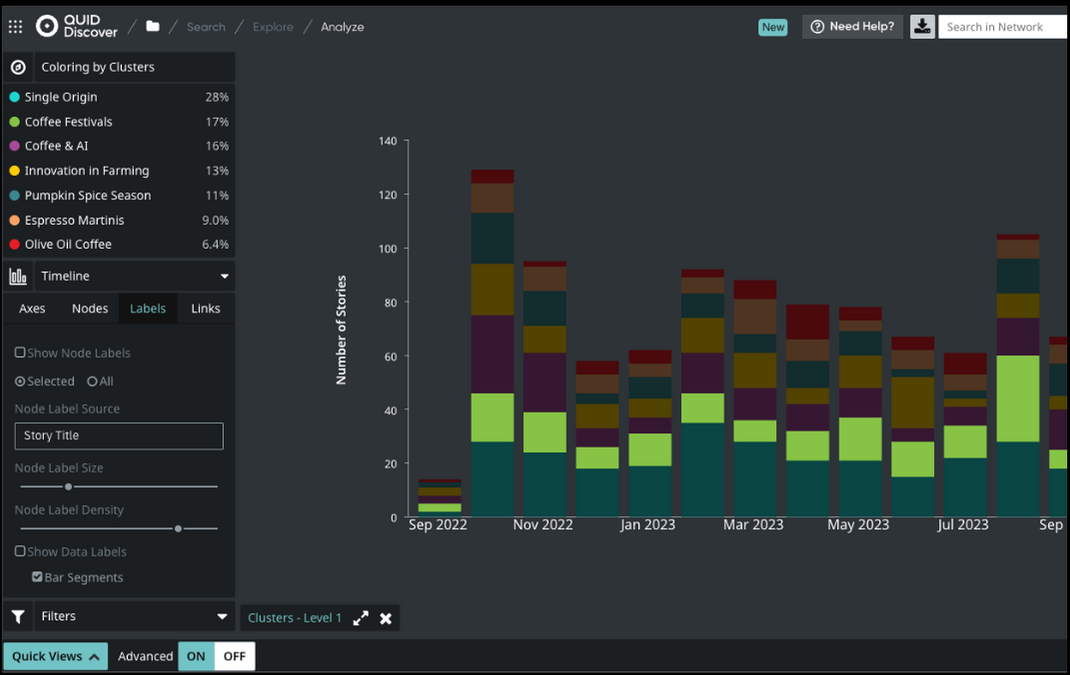Go to Search in the breadcrumb
1070x675 pixels.
tap(206, 27)
